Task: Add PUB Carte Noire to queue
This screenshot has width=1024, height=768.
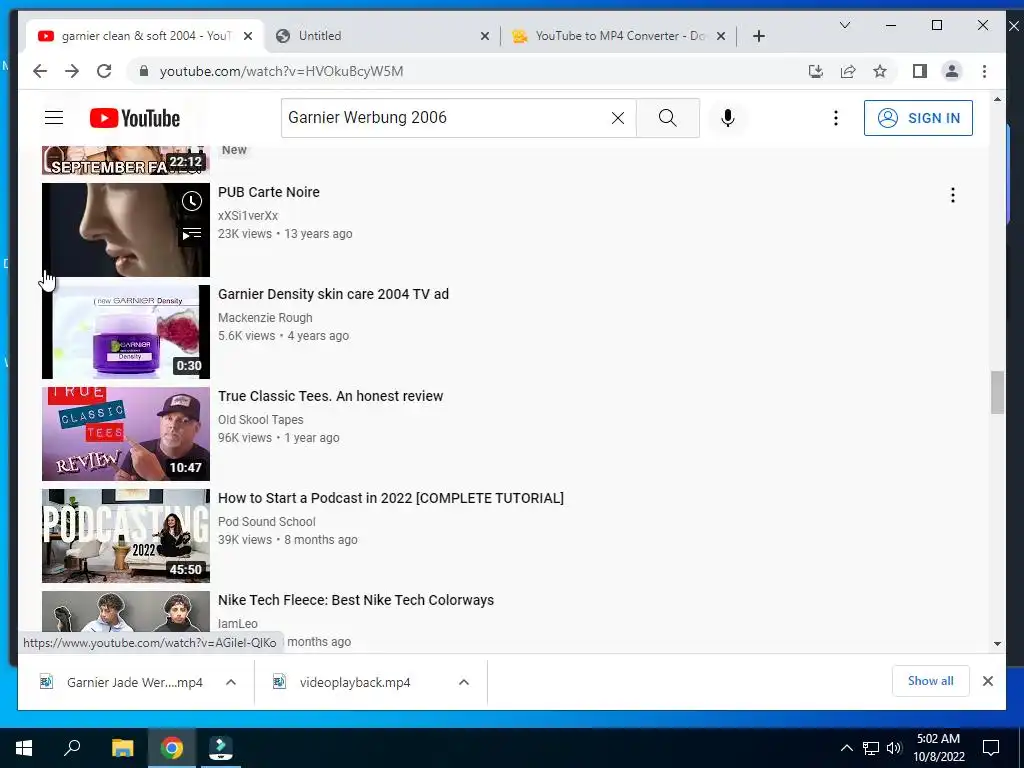Action: click(x=192, y=234)
